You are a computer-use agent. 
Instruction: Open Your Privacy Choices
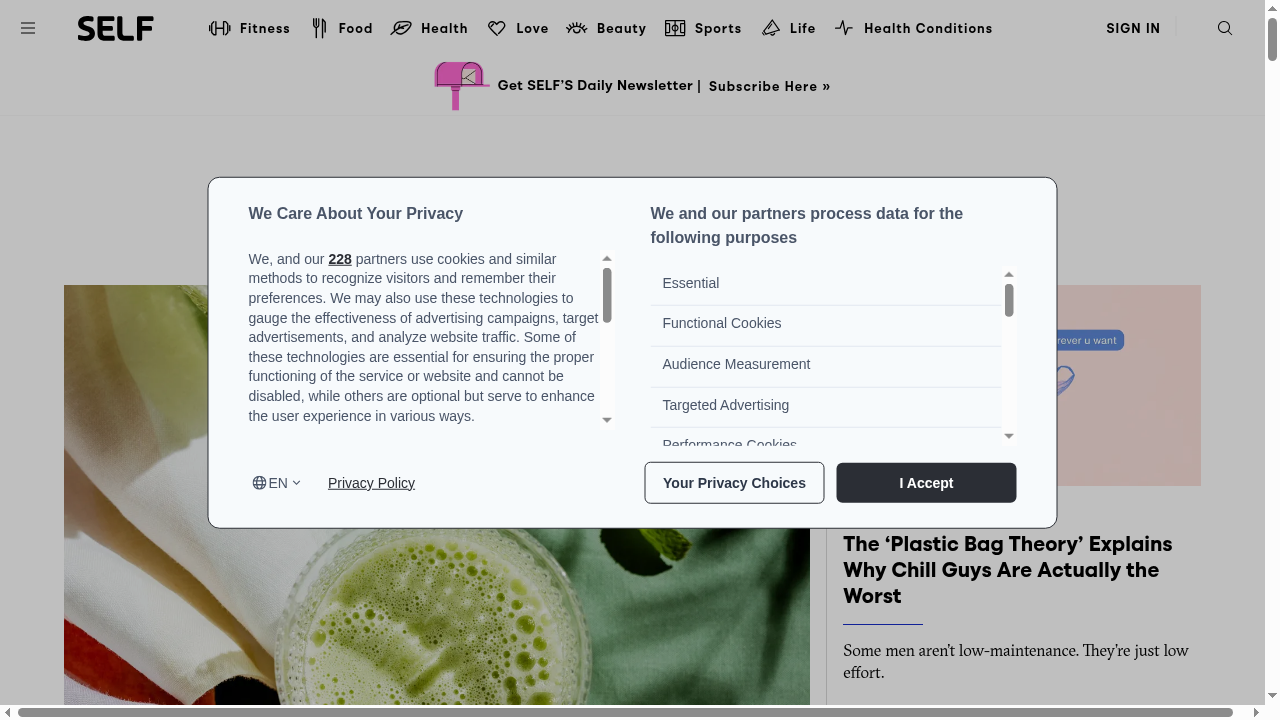(x=734, y=483)
